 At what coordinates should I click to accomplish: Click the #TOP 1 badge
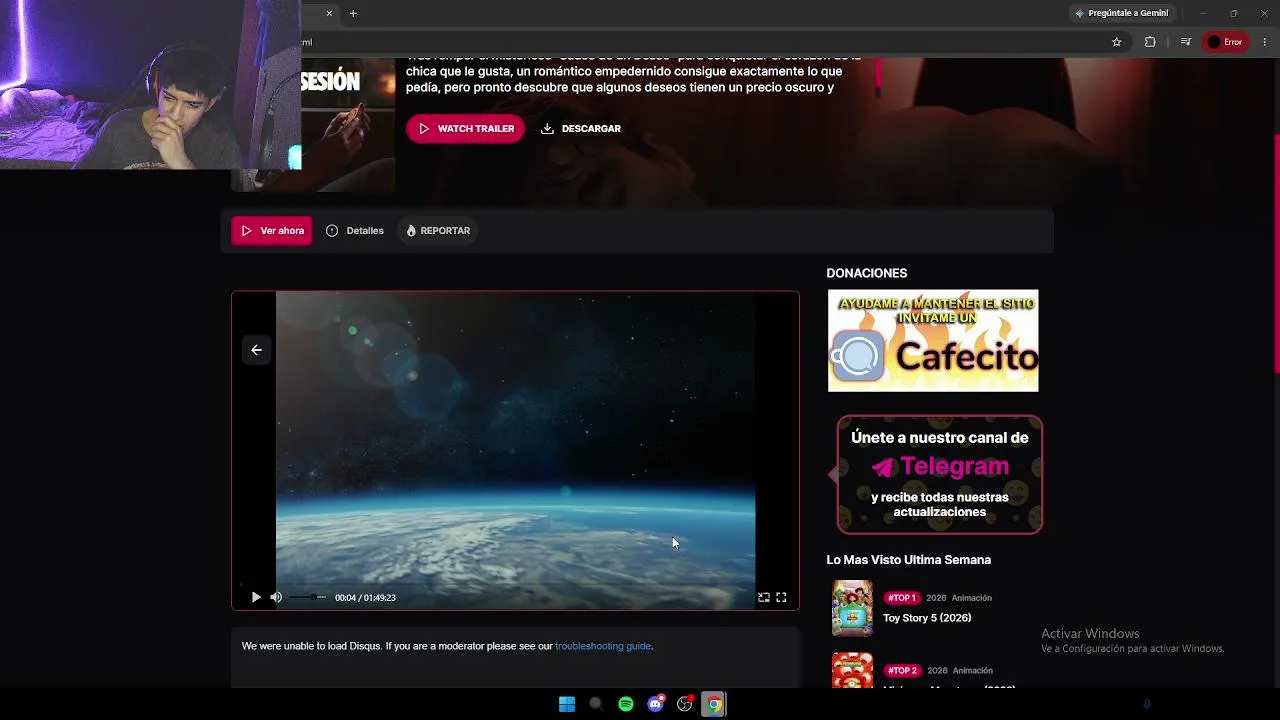902,598
